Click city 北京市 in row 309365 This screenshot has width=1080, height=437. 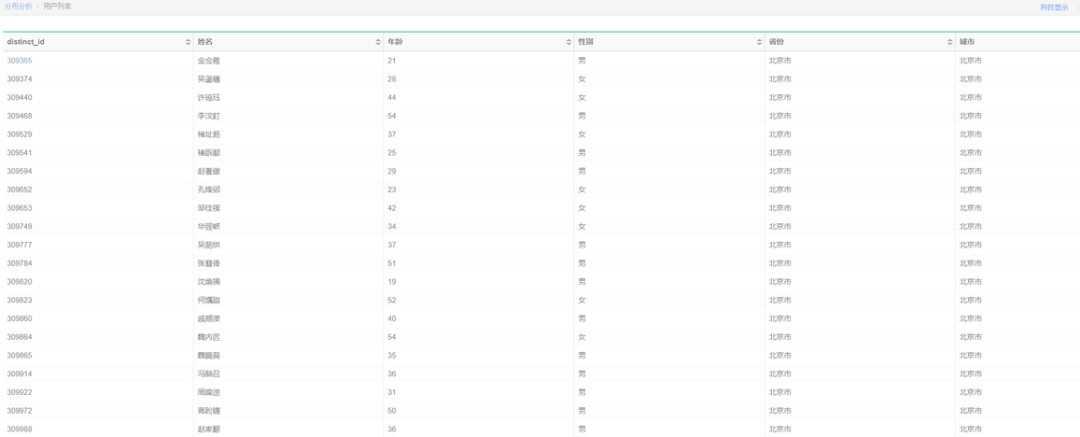coord(970,61)
